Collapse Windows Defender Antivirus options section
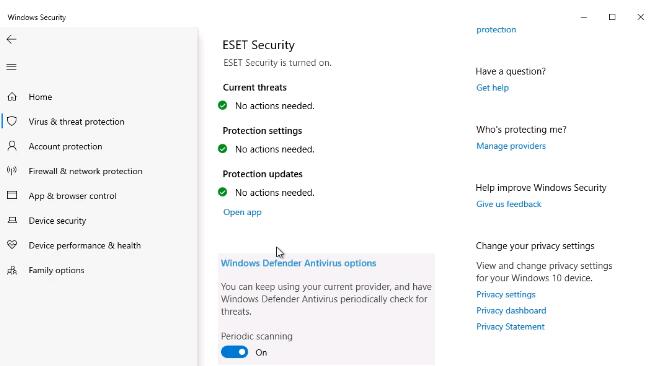This screenshot has width=648, height=366. click(298, 263)
